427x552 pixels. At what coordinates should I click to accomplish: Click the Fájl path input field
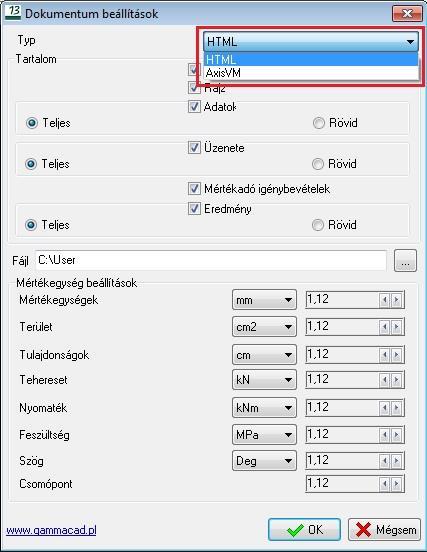[x=211, y=261]
